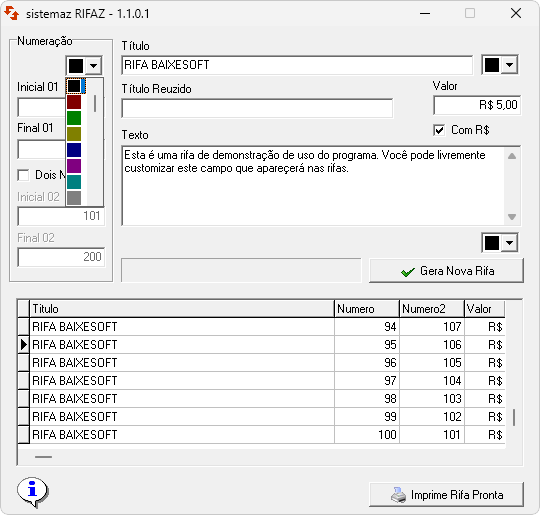Uncheck the Com R$ checkbox

click(x=439, y=130)
